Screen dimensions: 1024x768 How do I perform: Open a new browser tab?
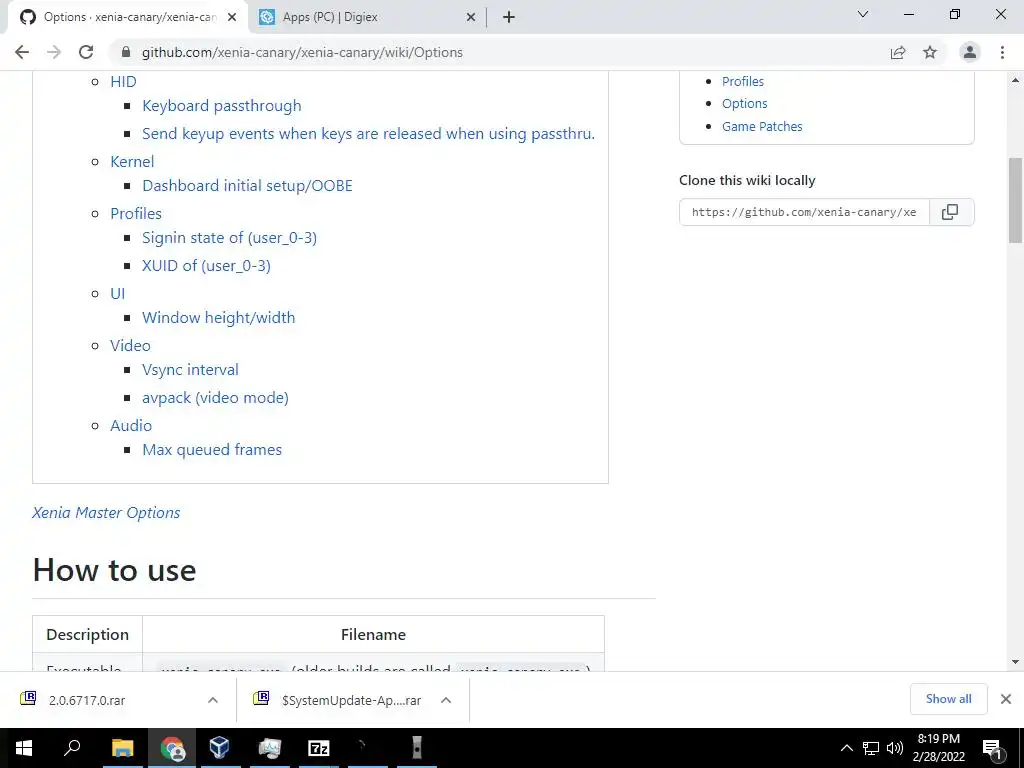coord(509,17)
